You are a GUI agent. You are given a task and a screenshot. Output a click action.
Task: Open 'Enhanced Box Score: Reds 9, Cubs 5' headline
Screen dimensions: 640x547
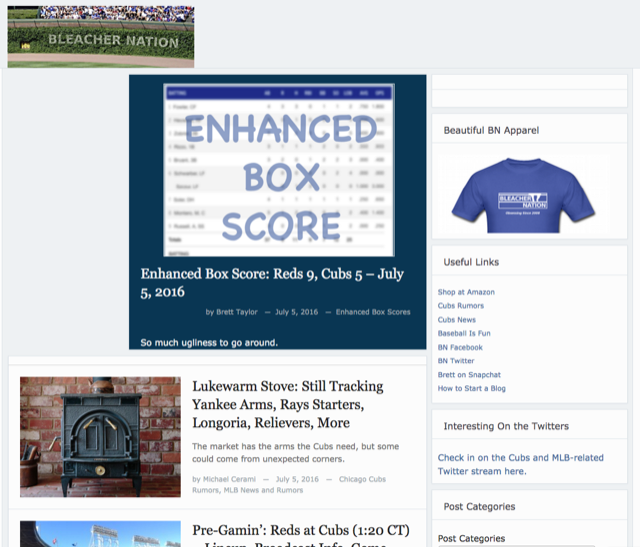click(x=272, y=282)
